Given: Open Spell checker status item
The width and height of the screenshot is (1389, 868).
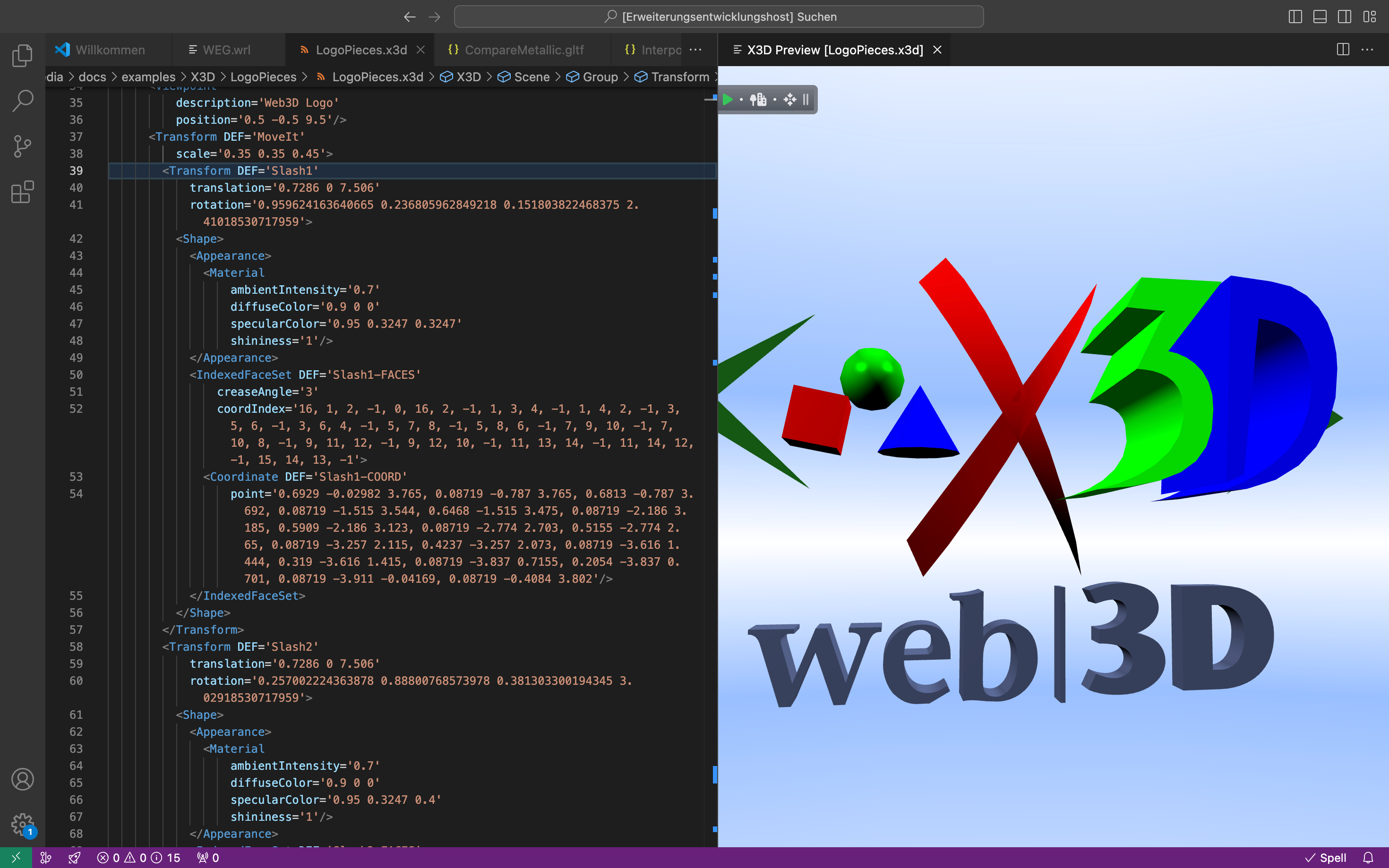Looking at the screenshot, I should (1325, 858).
